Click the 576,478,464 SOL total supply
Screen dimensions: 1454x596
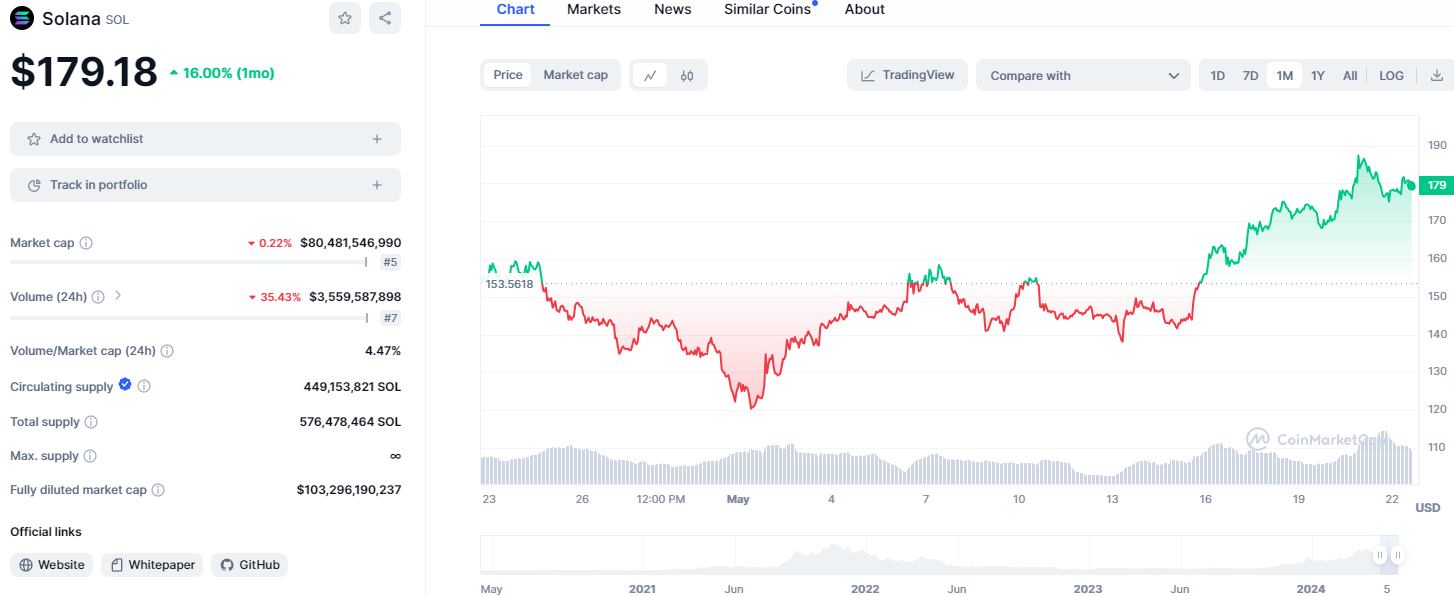[350, 422]
